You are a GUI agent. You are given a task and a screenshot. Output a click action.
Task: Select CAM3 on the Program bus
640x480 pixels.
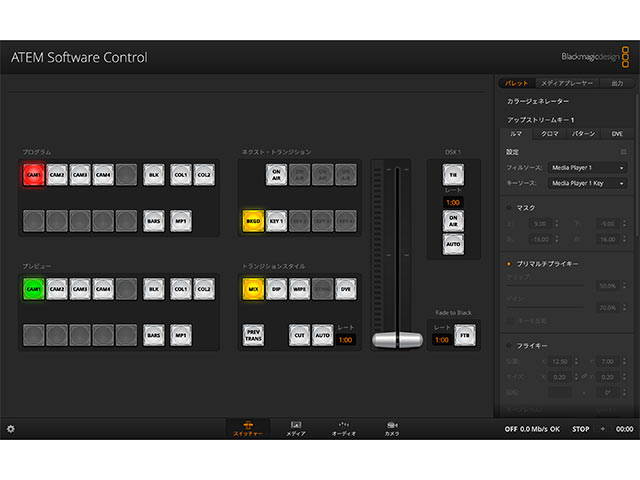coord(80,175)
